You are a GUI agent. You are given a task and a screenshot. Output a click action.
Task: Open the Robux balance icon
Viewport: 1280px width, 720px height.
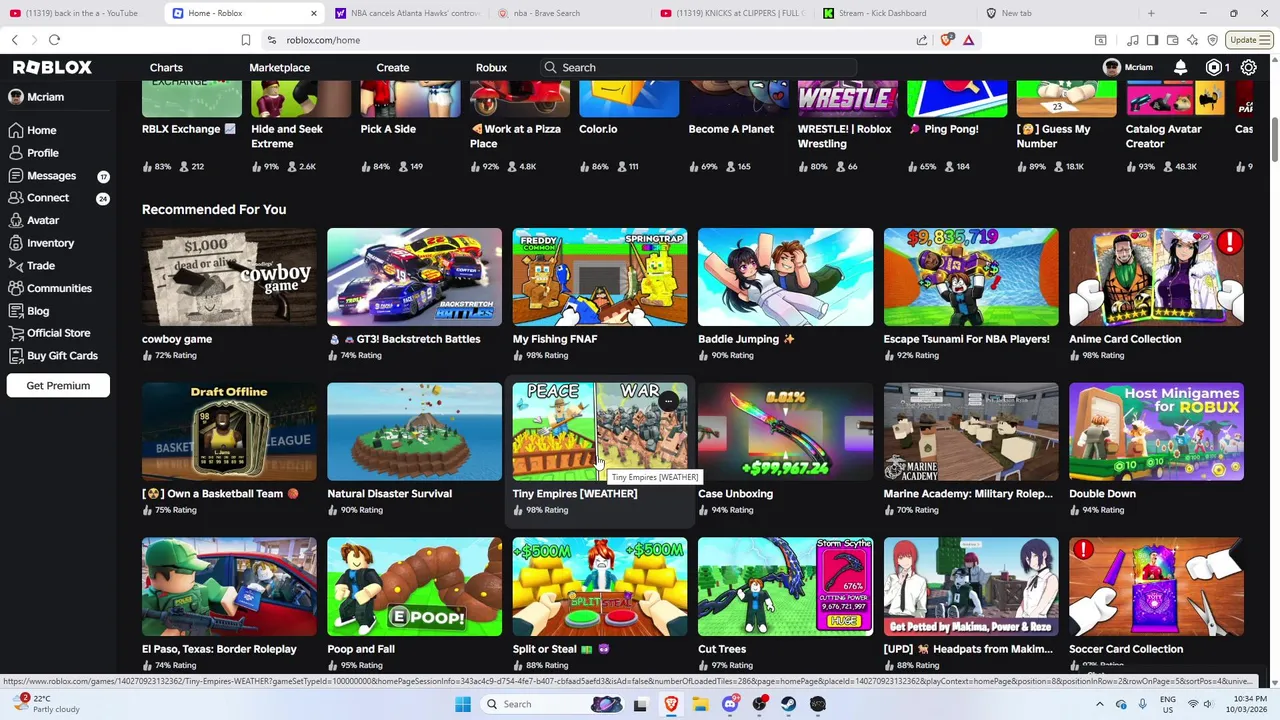pos(1214,67)
